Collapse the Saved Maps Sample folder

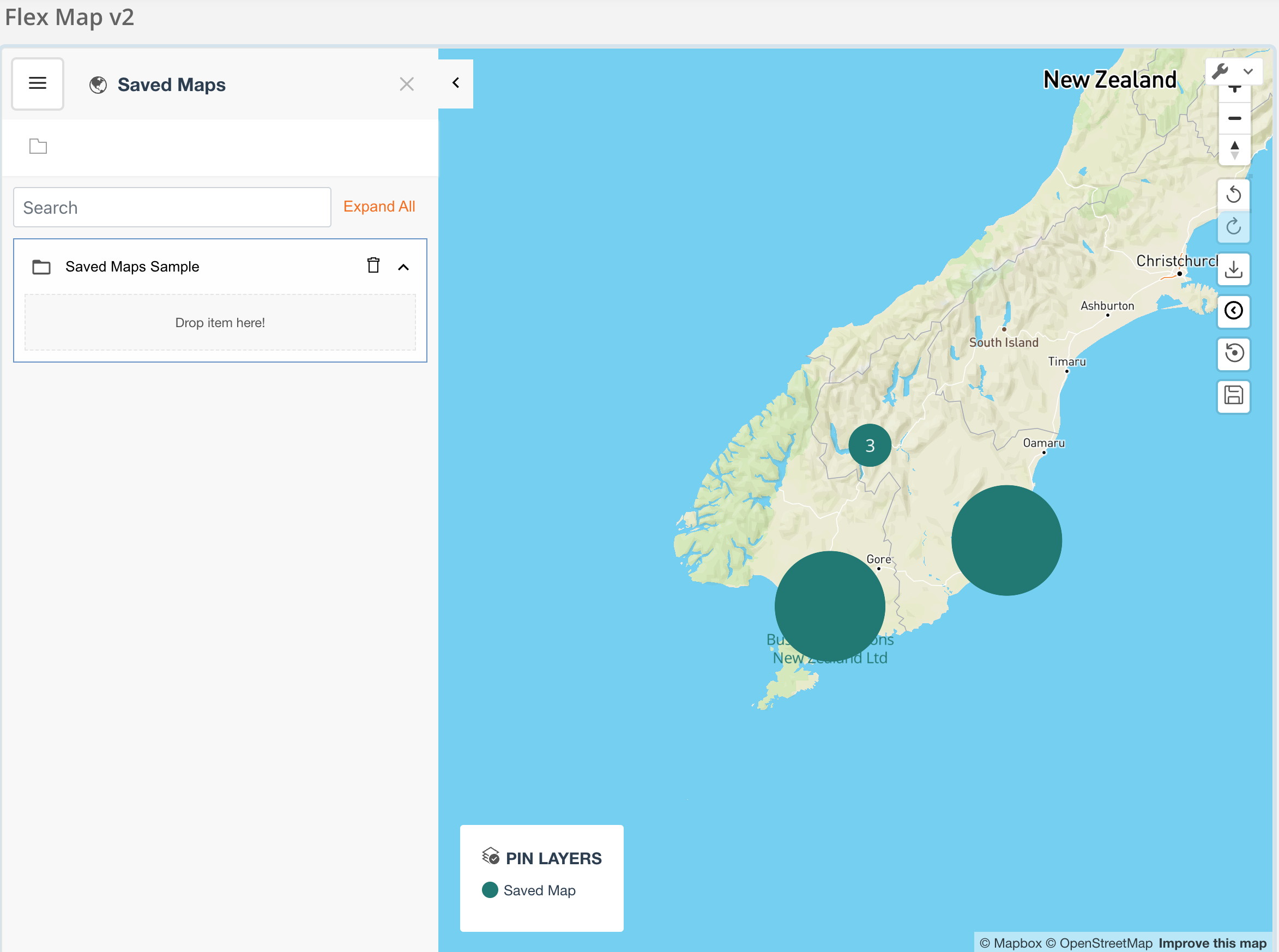pyautogui.click(x=404, y=266)
